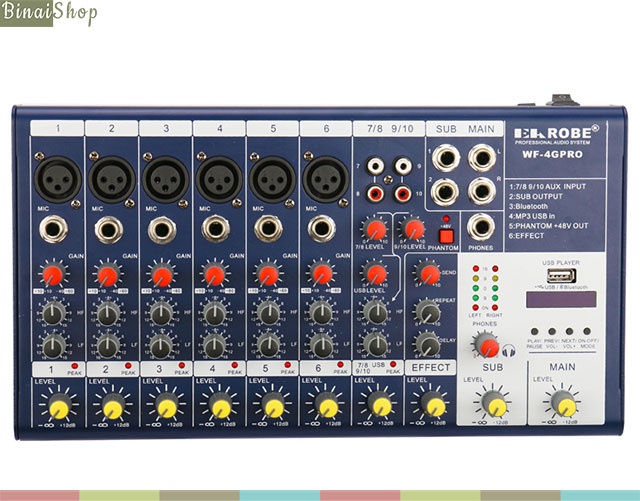The height and width of the screenshot is (501, 640).
Task: Click the red PHANTOM +48V button
Action: point(446,236)
